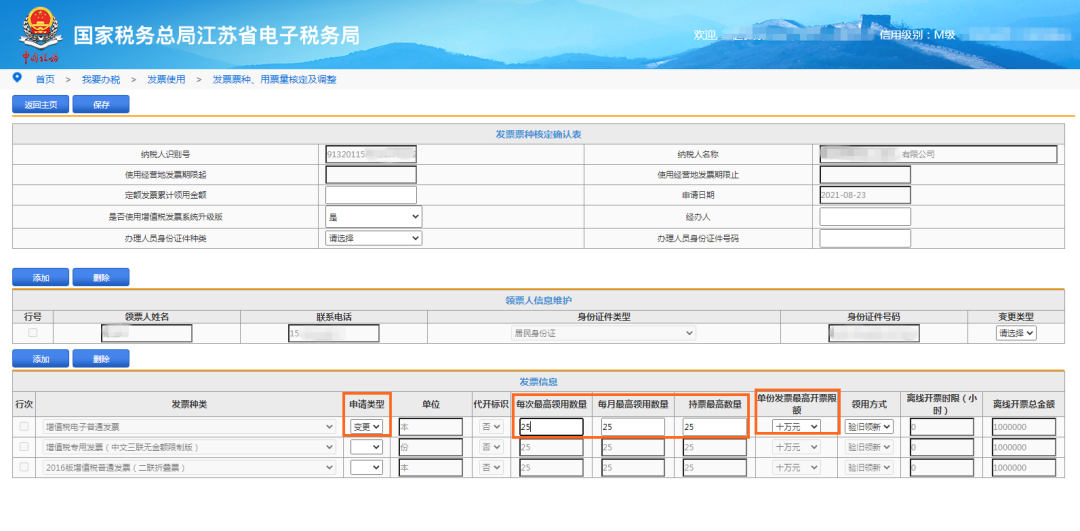1080x531 pixels.
Task: Open 开票限额 dropdown in 增值税专用发票 row
Action: [x=796, y=447]
